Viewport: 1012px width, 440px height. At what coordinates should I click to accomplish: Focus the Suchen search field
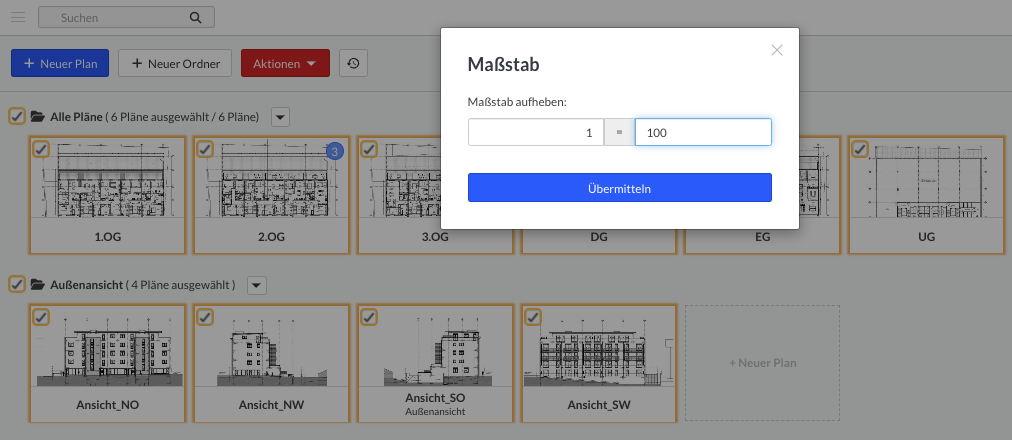[x=126, y=18]
